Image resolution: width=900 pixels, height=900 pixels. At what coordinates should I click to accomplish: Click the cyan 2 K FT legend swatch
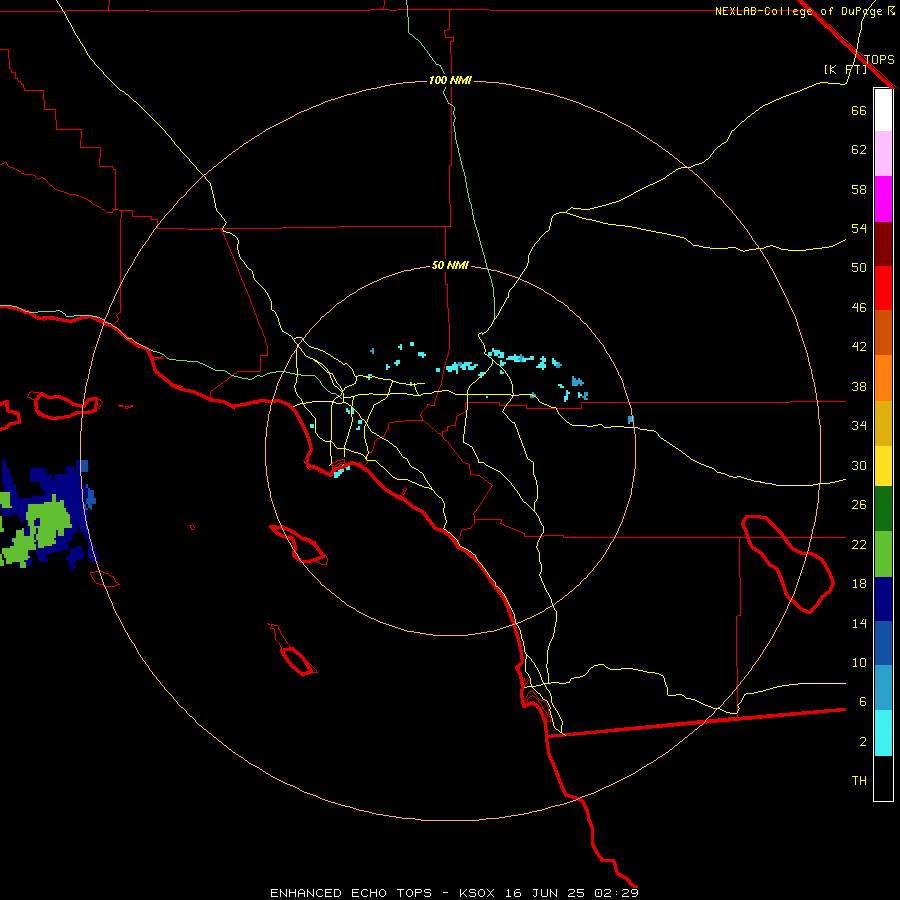[x=883, y=733]
